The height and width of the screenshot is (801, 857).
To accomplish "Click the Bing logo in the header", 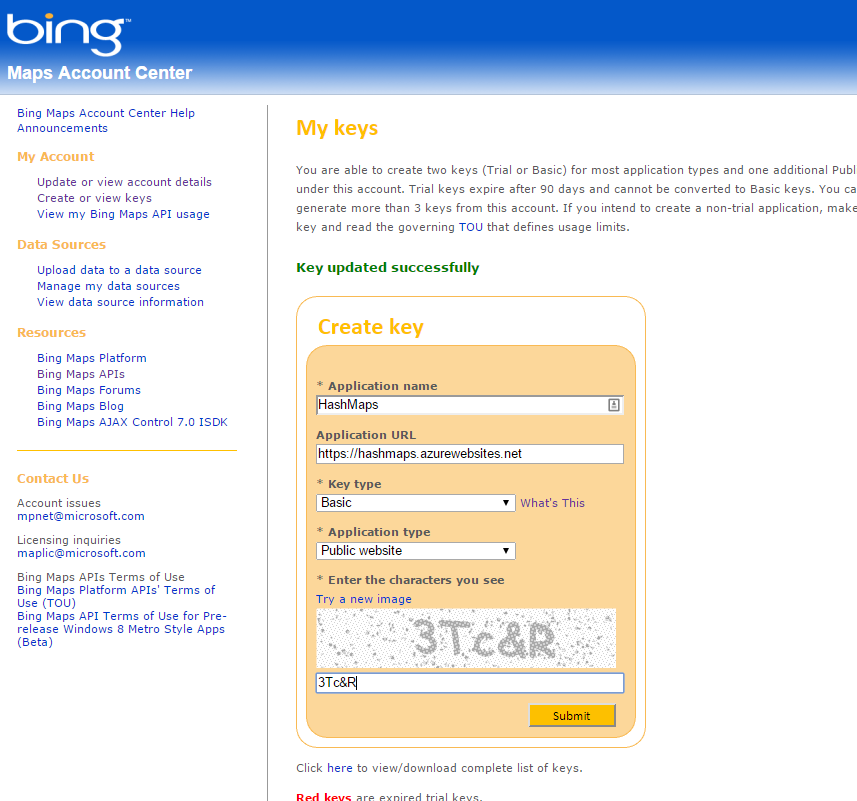I will [68, 34].
